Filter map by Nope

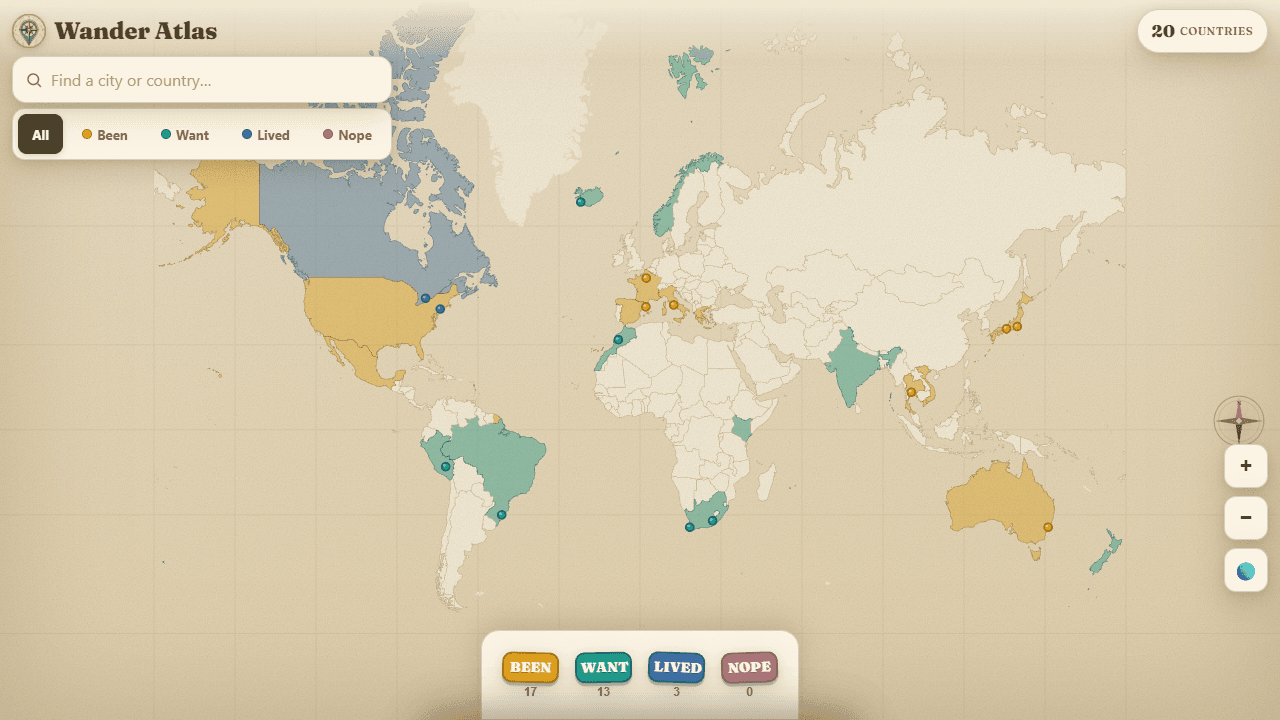(348, 135)
